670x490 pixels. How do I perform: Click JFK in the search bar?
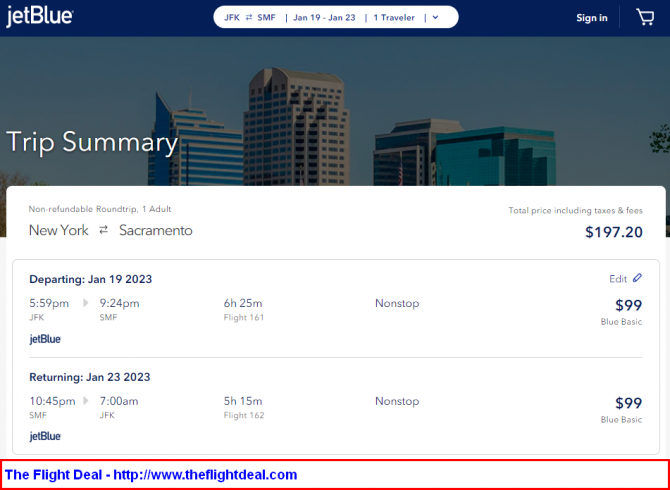[x=232, y=18]
